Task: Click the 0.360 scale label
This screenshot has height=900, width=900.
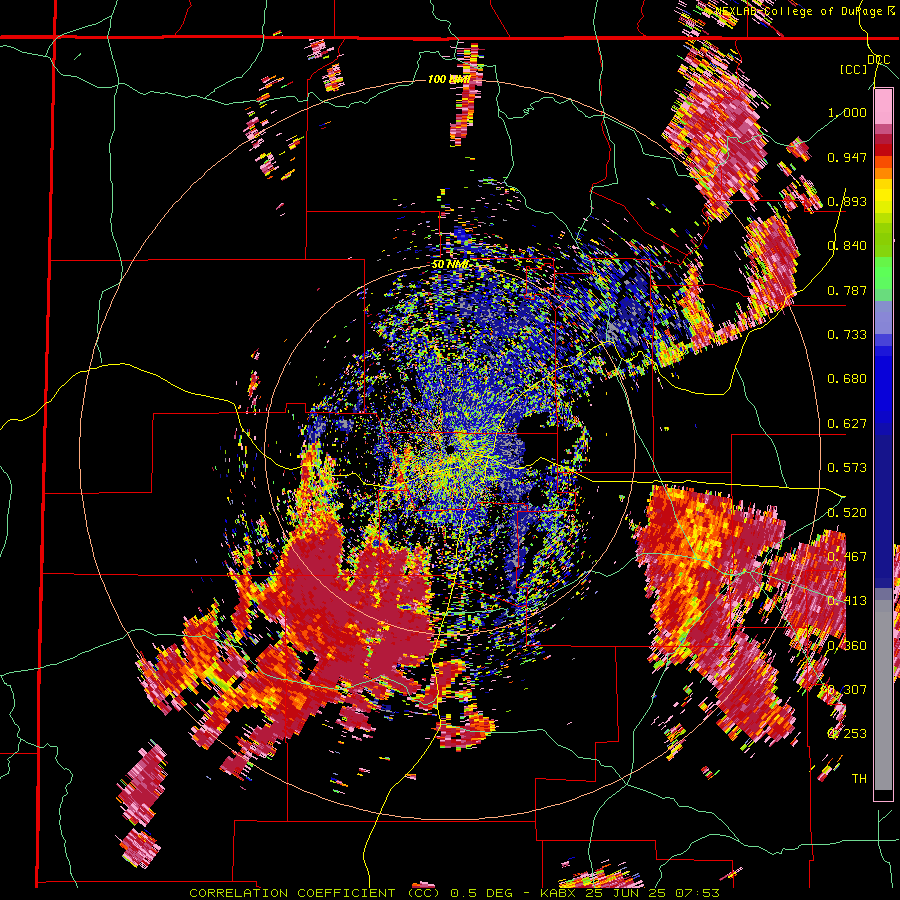Action: [847, 645]
